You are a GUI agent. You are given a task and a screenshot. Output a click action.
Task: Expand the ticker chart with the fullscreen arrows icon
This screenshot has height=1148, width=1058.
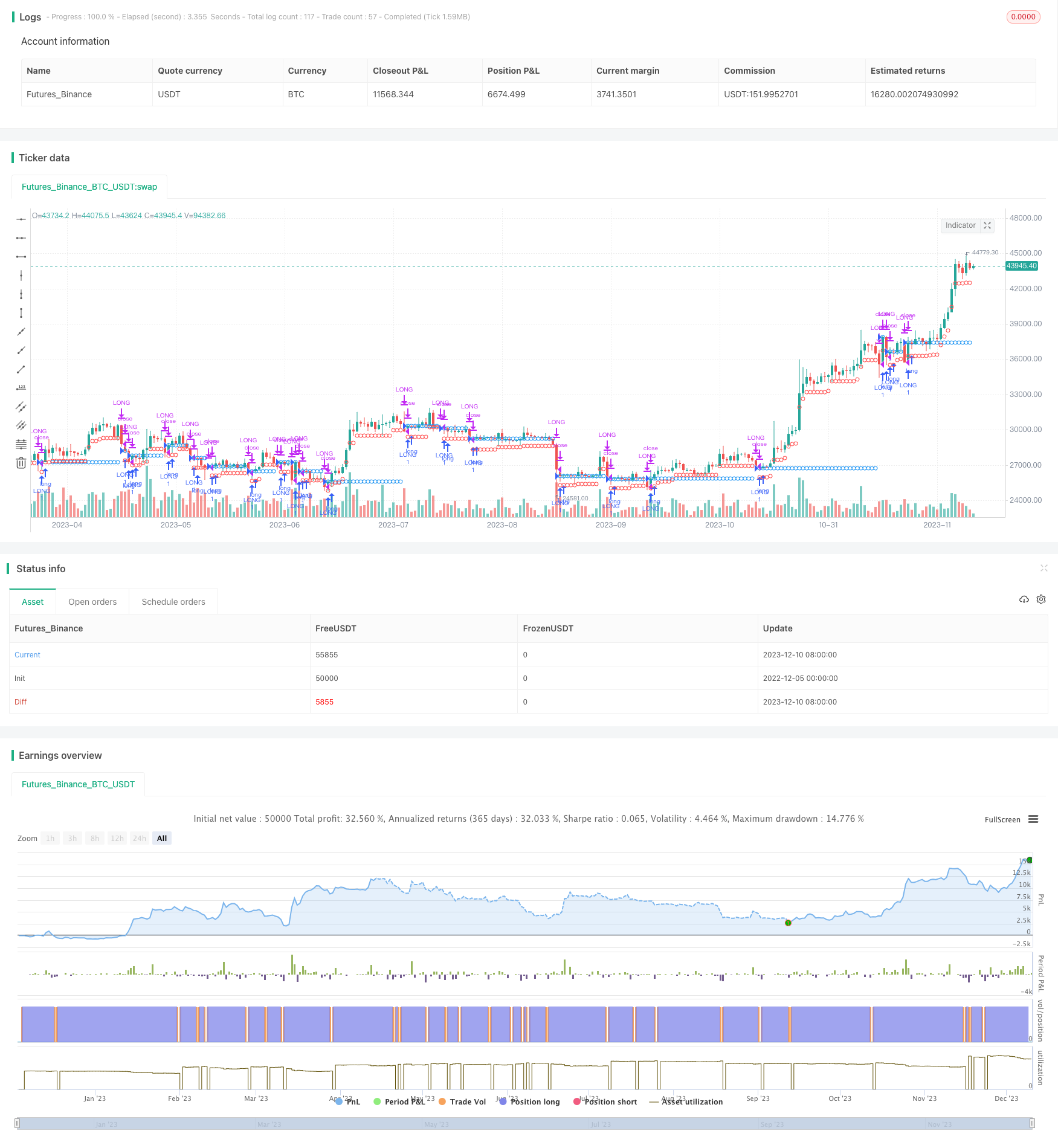pyautogui.click(x=987, y=225)
